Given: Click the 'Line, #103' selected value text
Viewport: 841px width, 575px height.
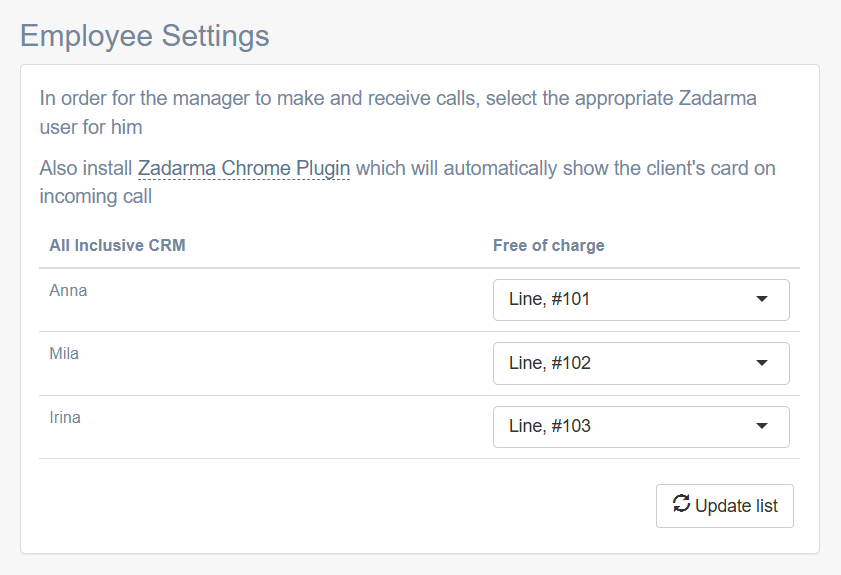Looking at the screenshot, I should tap(550, 426).
